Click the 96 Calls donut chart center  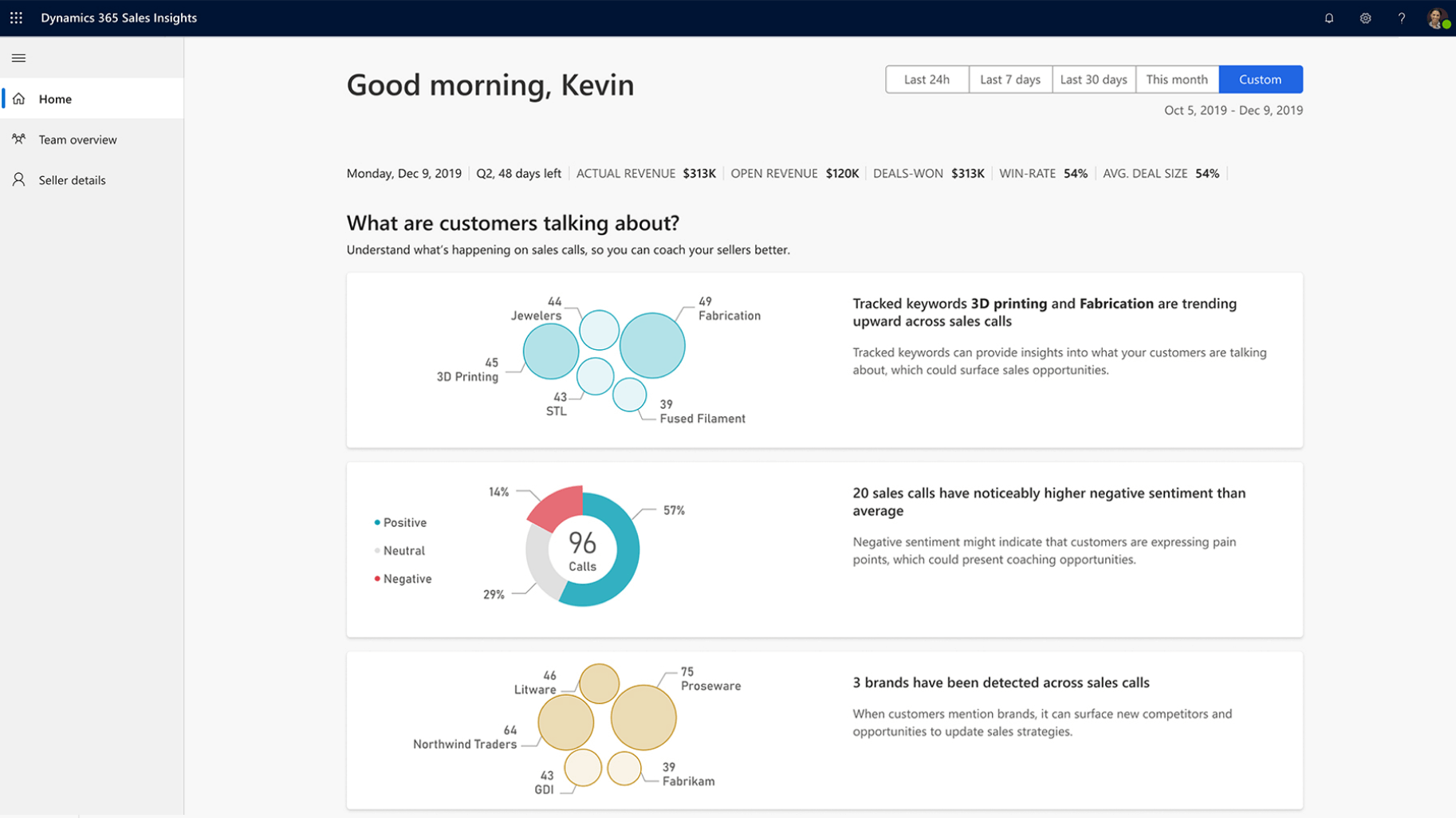tap(583, 549)
